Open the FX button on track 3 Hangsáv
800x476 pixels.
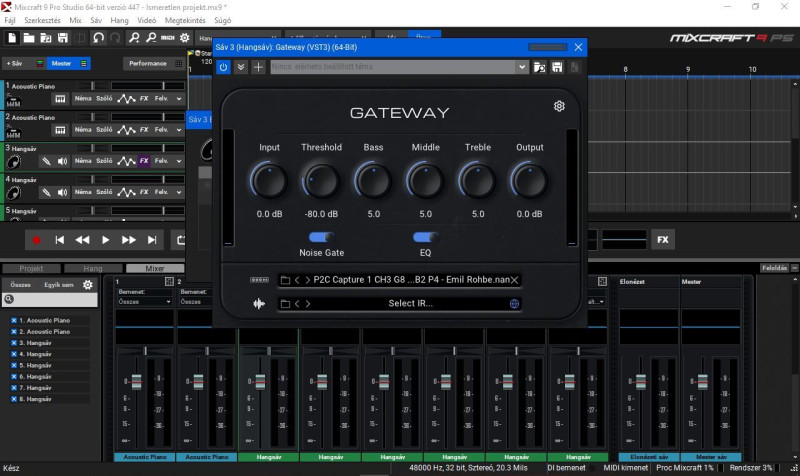tap(144, 161)
